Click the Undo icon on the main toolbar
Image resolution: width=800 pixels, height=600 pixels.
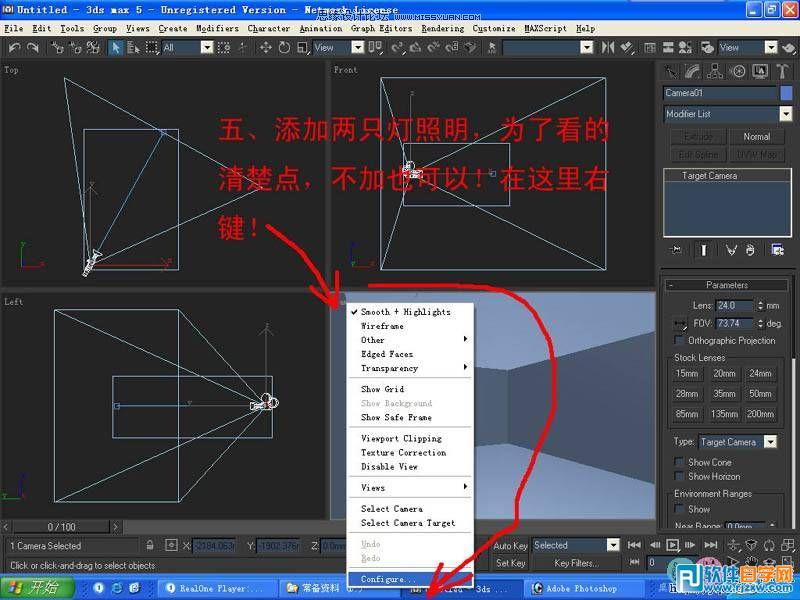point(13,47)
